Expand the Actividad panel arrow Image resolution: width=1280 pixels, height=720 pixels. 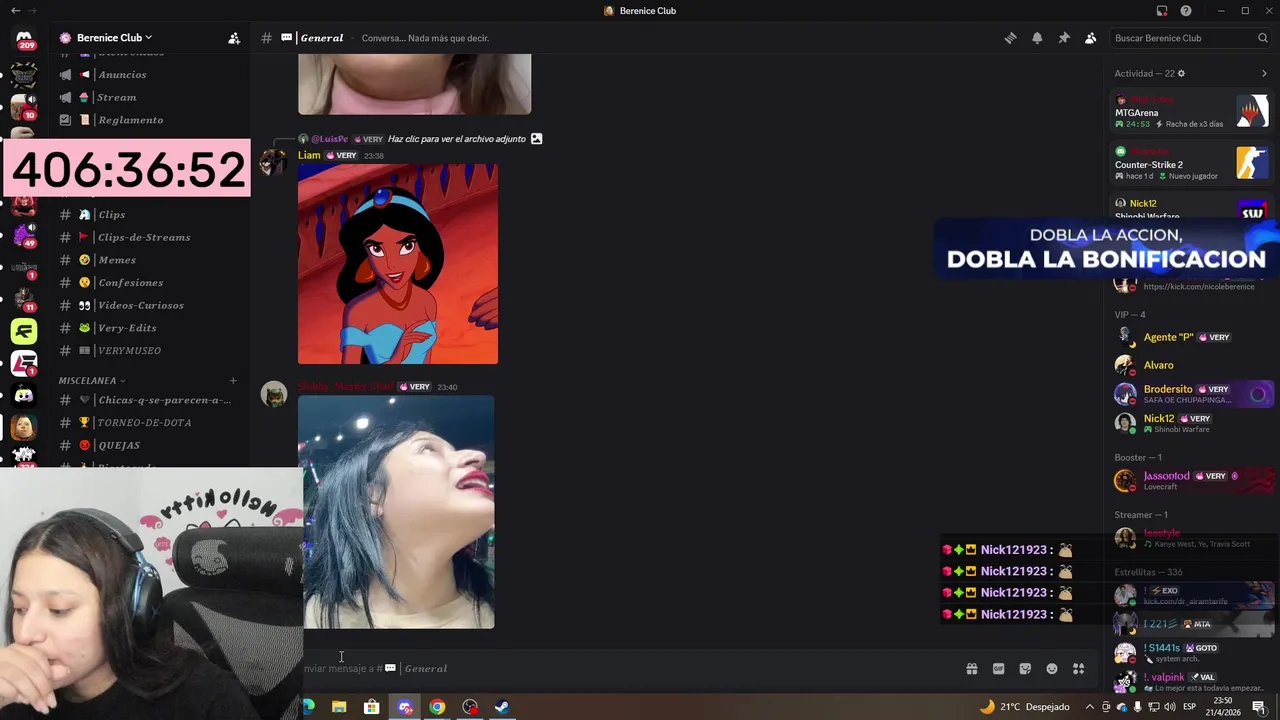[1264, 73]
